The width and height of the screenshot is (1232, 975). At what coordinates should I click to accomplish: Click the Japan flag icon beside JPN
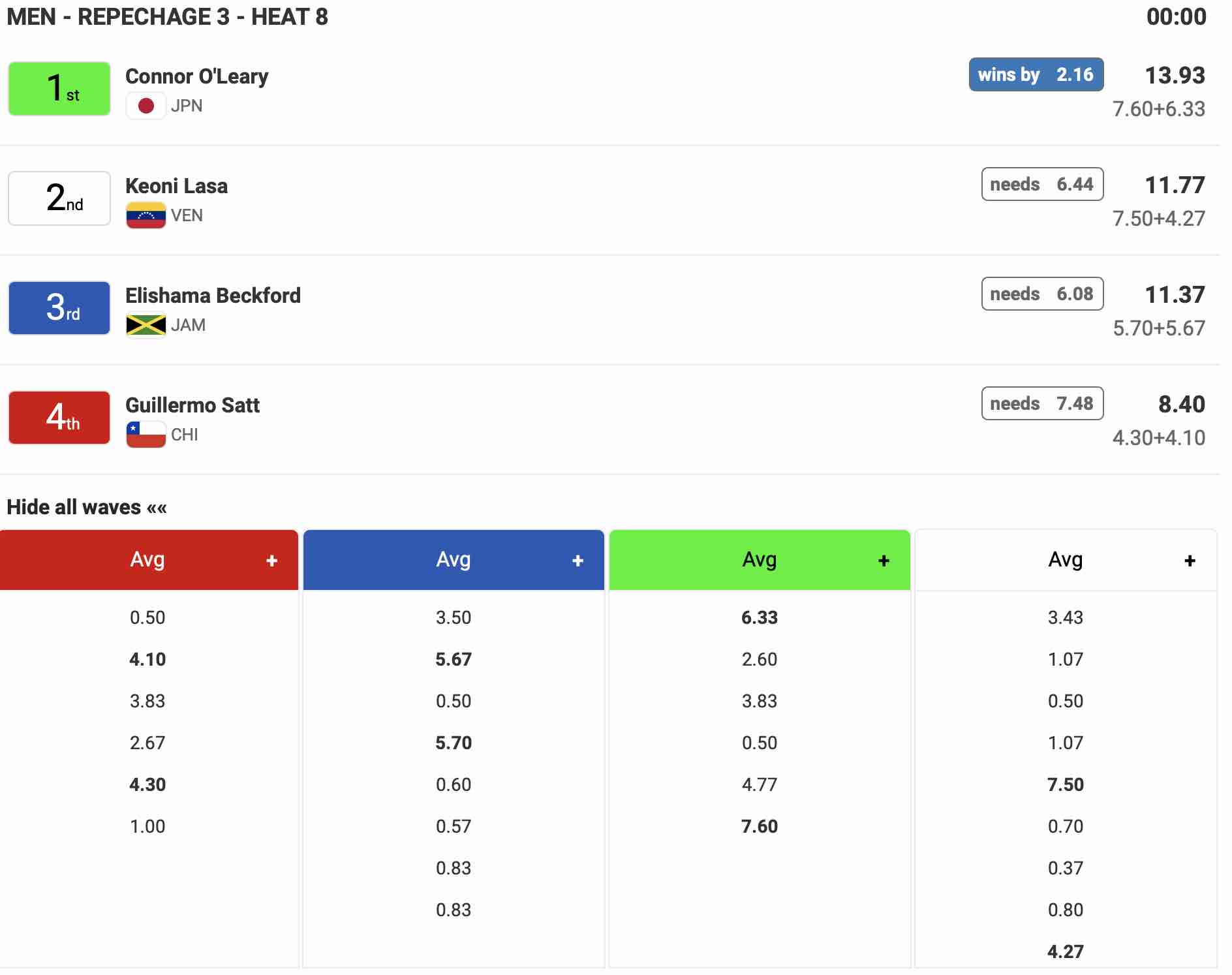click(x=146, y=106)
